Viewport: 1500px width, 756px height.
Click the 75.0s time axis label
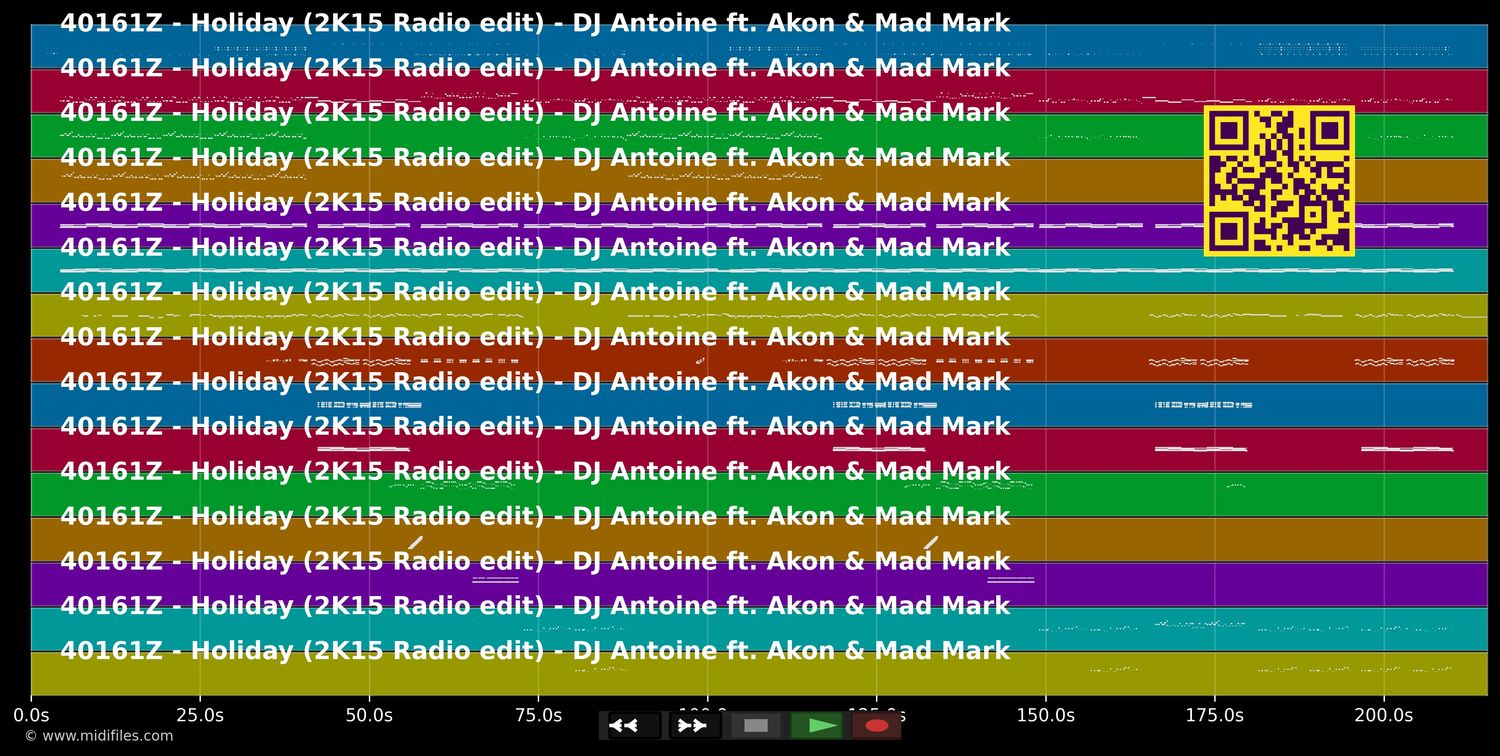coord(538,715)
